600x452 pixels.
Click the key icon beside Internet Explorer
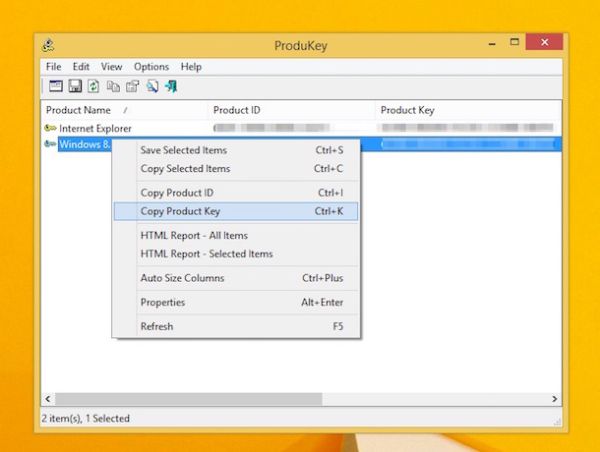50,129
